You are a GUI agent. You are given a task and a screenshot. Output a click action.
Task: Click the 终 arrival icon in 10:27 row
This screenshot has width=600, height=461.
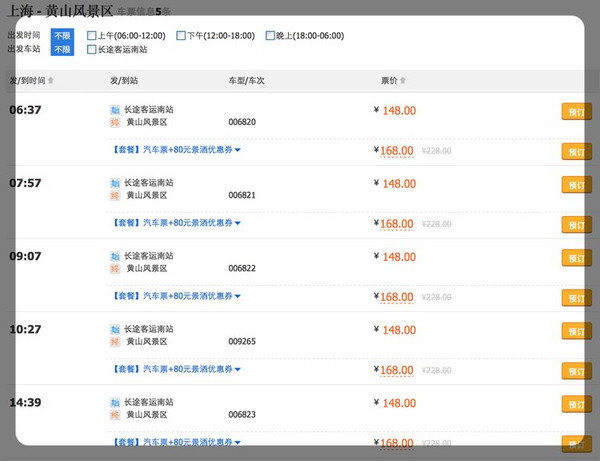click(115, 342)
